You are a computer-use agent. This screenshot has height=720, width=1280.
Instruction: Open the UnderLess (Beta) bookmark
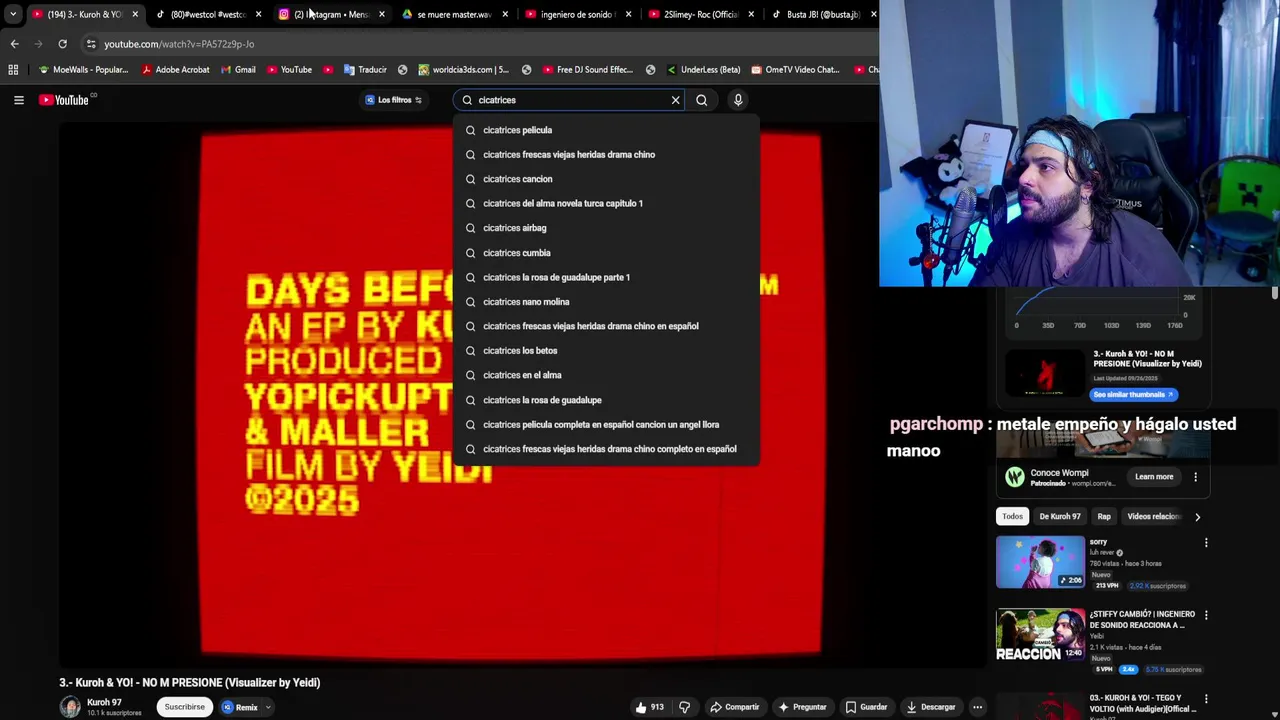[703, 70]
